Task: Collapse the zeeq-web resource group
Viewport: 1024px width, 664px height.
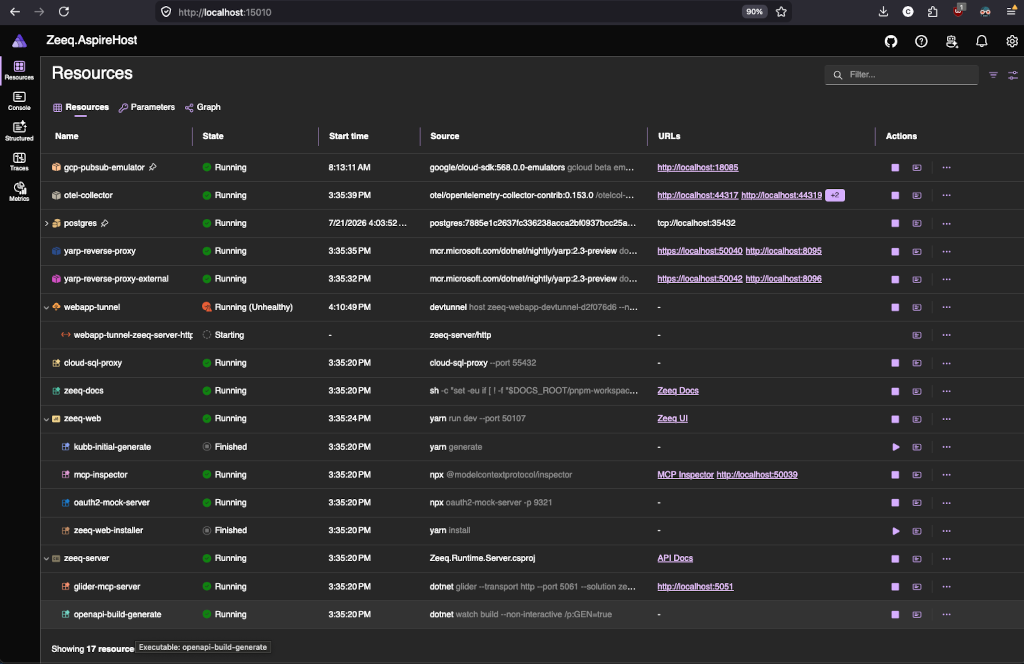Action: (x=46, y=419)
